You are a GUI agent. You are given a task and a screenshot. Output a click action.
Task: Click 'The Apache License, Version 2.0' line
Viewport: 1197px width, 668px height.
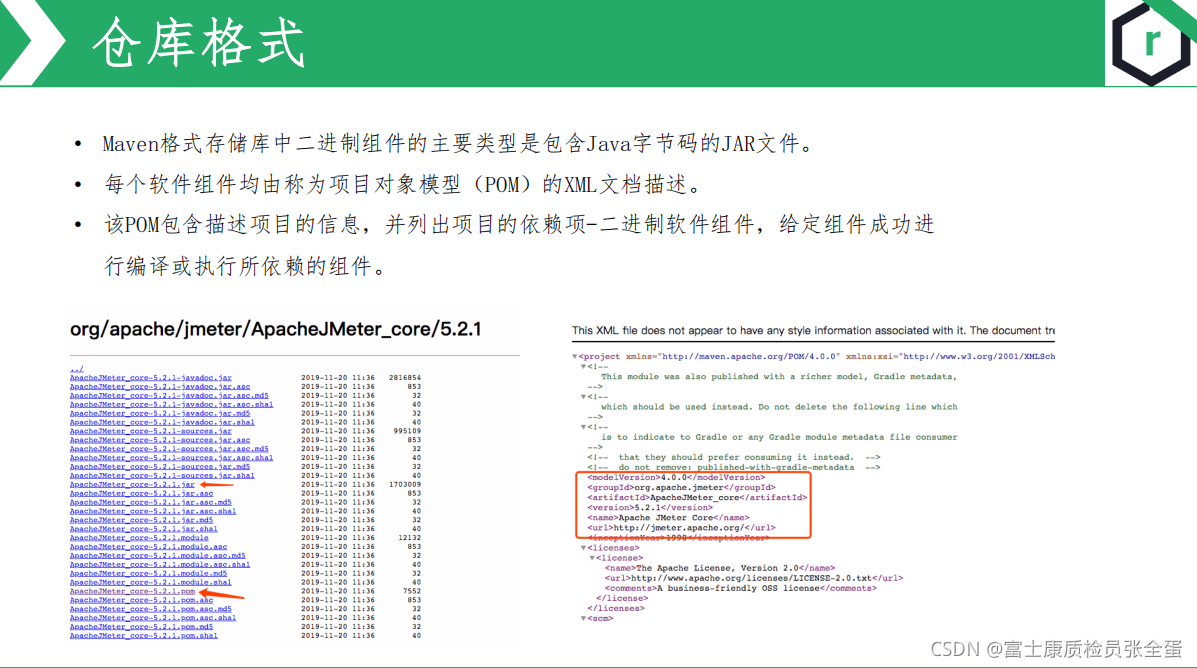[720, 568]
